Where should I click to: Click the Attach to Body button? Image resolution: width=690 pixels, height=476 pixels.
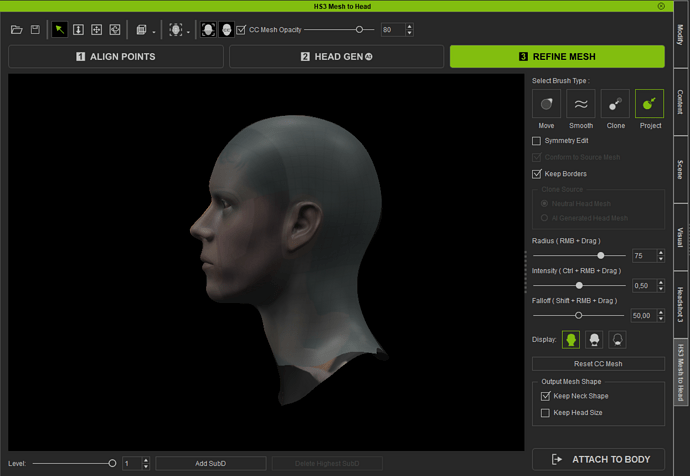pos(598,459)
